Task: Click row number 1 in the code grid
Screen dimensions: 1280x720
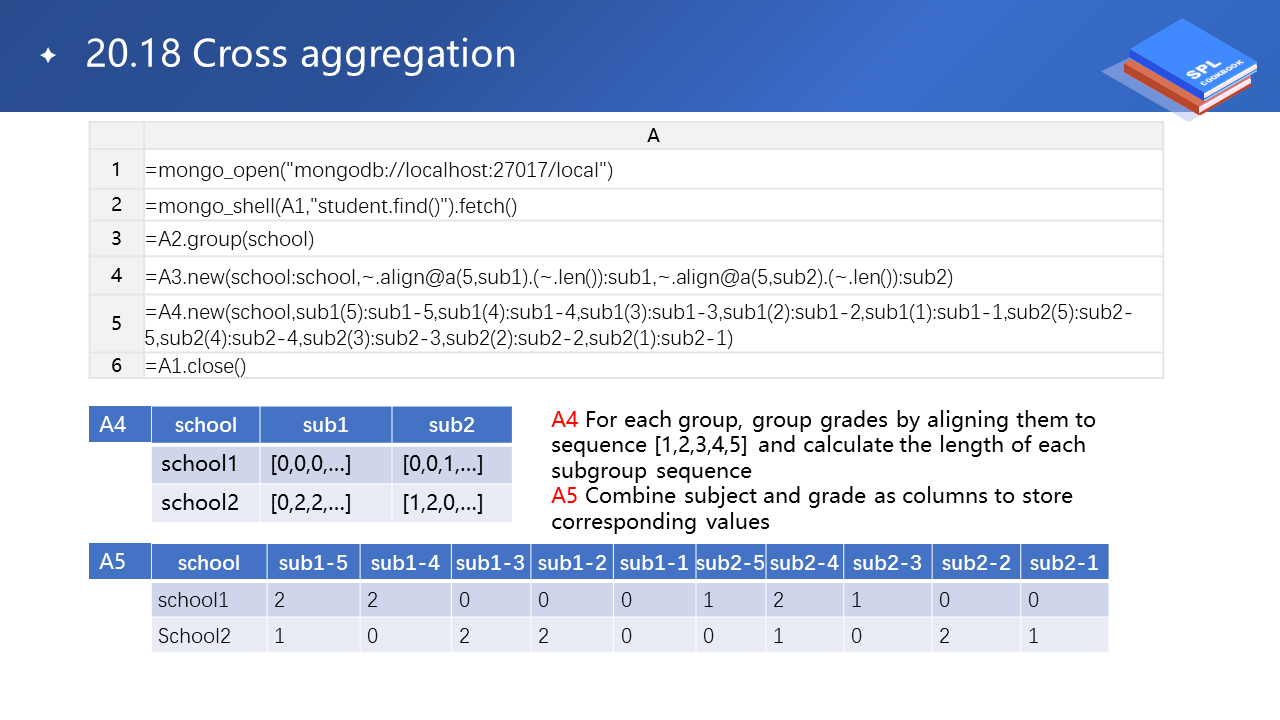Action: [116, 169]
